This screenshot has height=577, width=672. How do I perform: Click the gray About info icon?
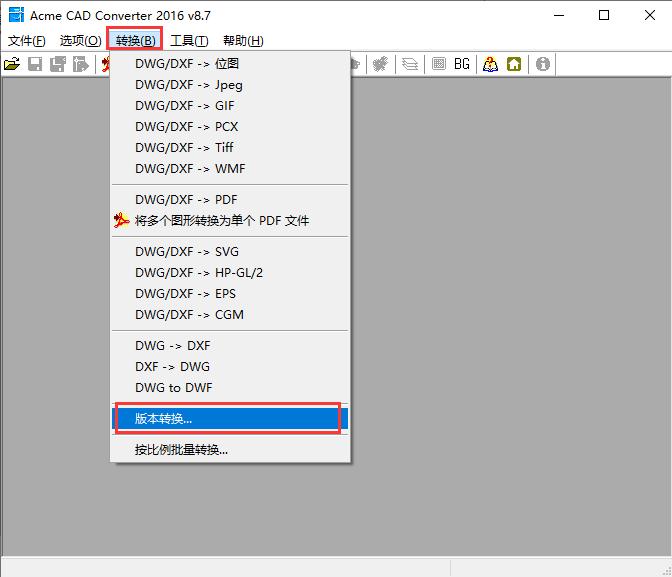pyautogui.click(x=543, y=64)
